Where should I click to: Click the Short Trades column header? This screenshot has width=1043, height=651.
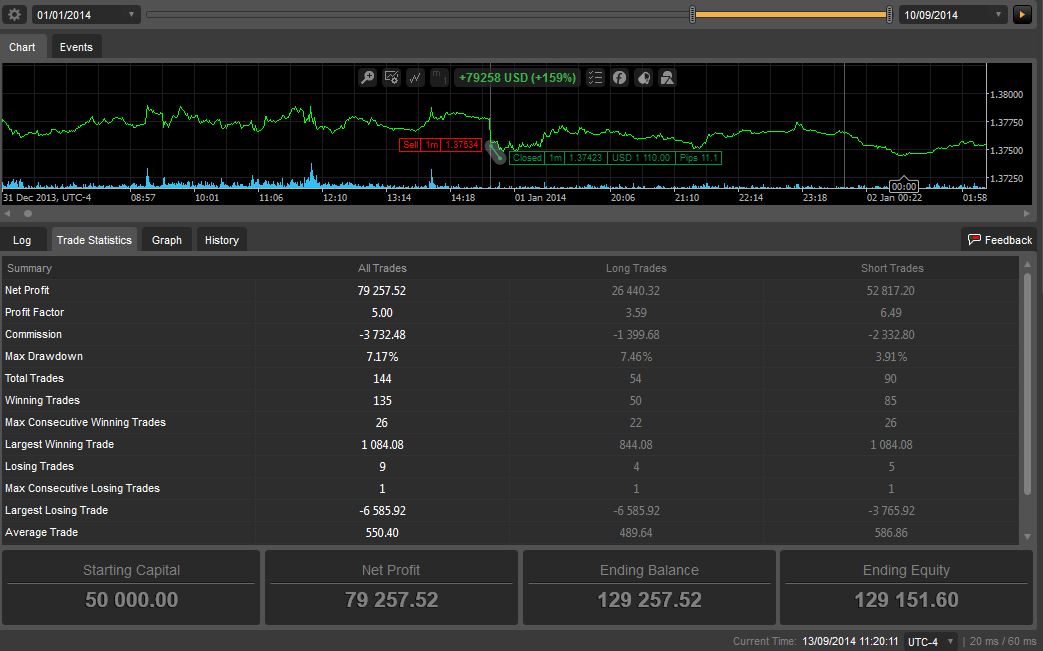coord(892,268)
